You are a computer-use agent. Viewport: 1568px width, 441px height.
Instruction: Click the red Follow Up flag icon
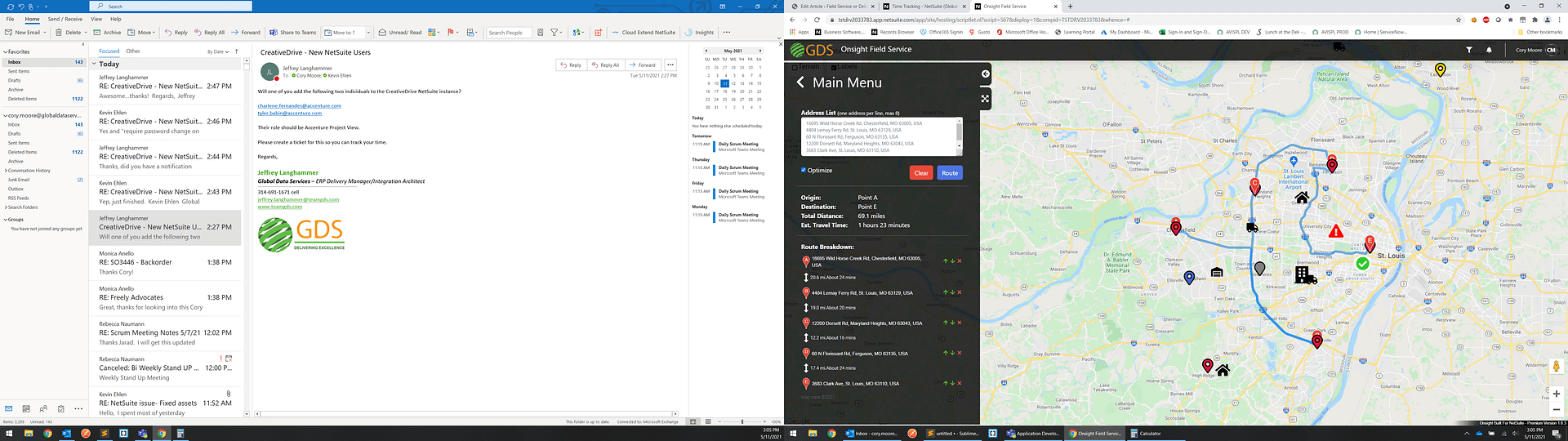[452, 33]
